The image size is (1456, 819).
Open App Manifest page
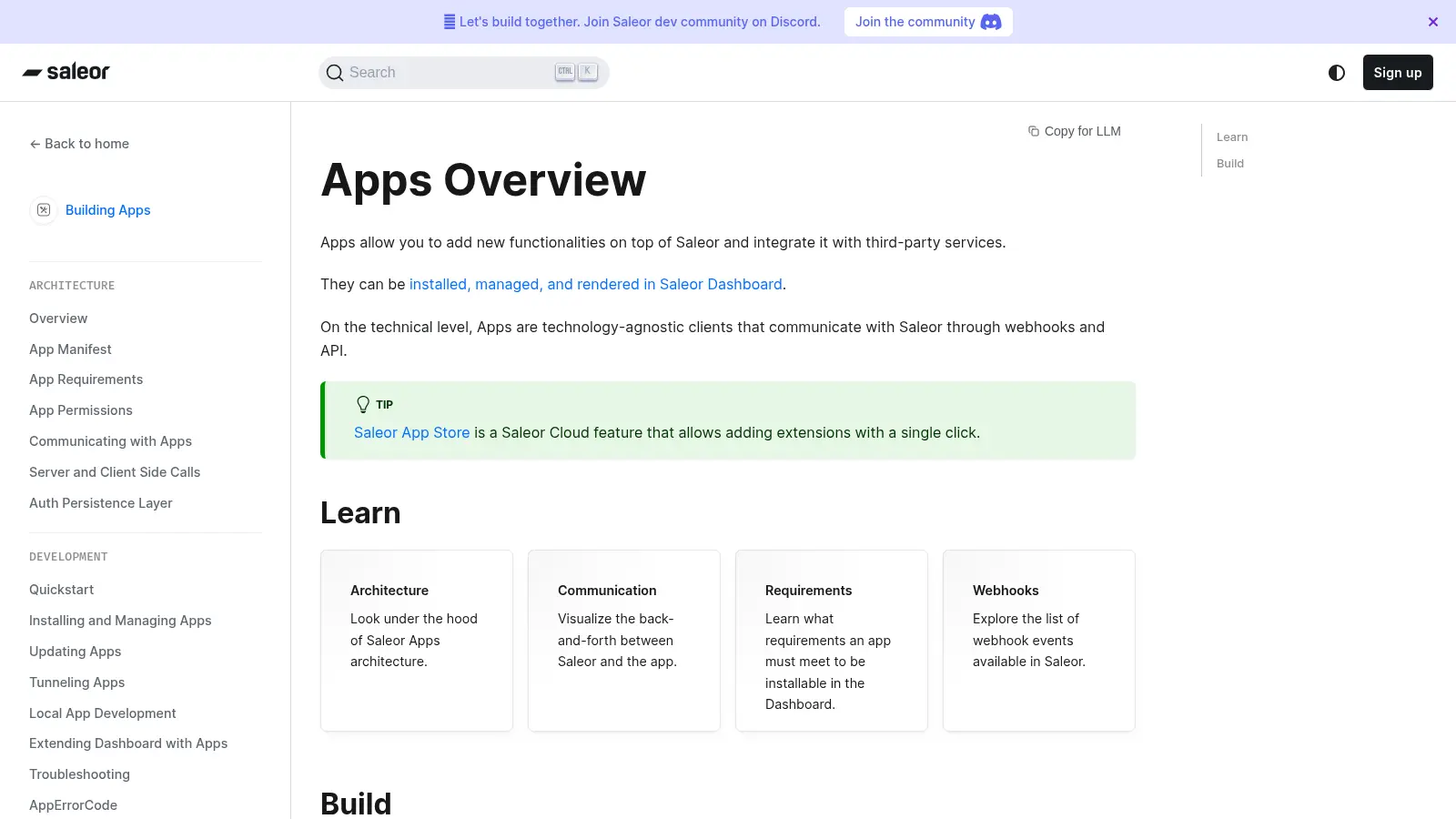pyautogui.click(x=70, y=349)
